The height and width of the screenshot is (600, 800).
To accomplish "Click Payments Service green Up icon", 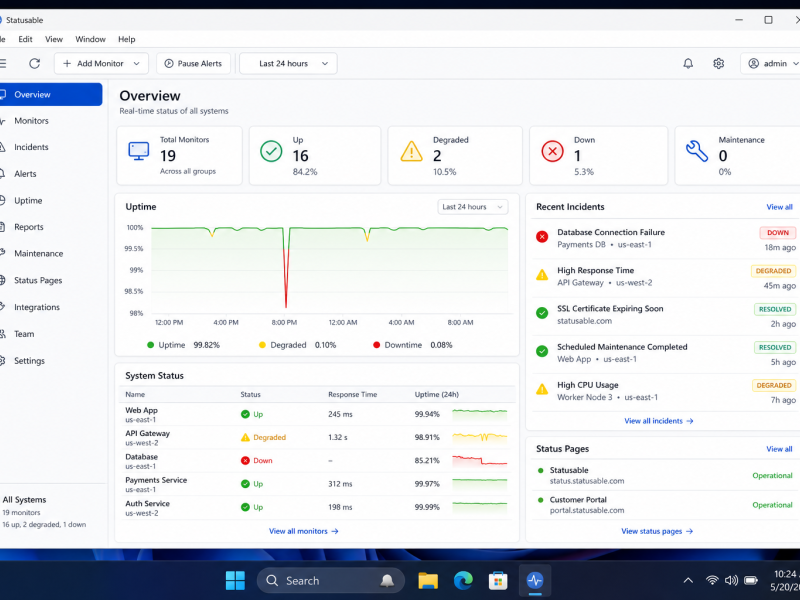I will (245, 484).
